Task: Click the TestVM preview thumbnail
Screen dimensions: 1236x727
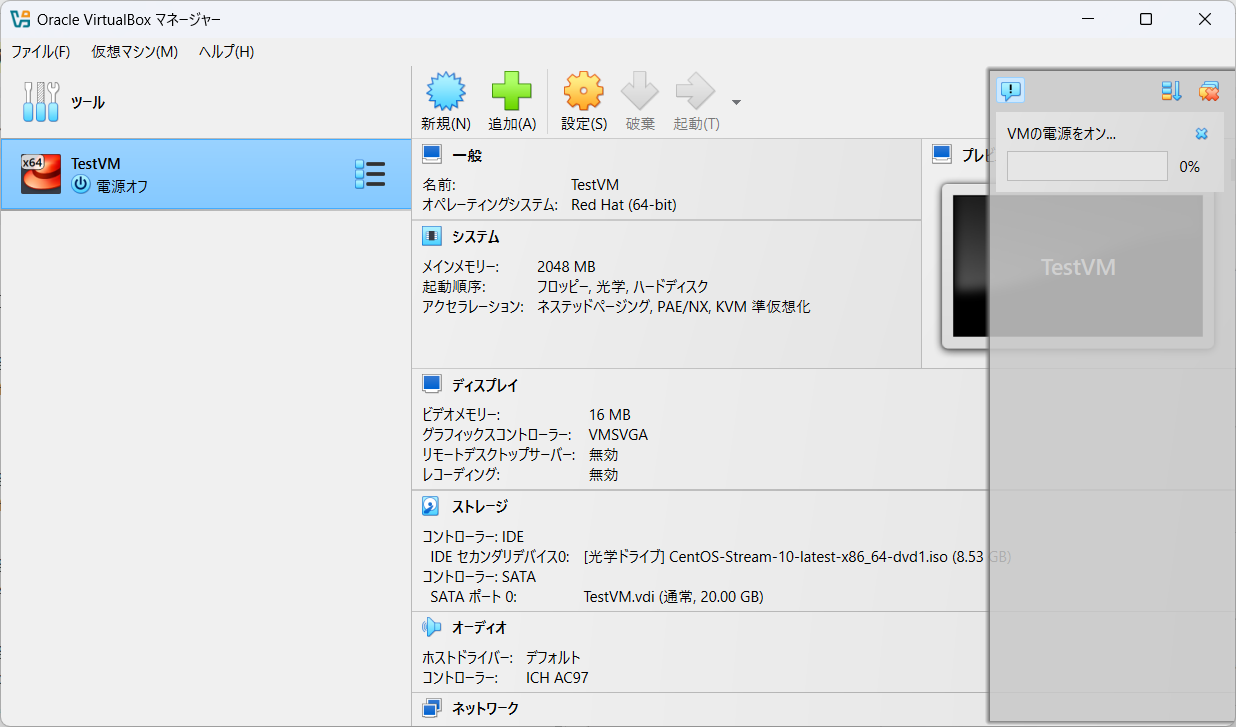Action: click(x=1077, y=266)
